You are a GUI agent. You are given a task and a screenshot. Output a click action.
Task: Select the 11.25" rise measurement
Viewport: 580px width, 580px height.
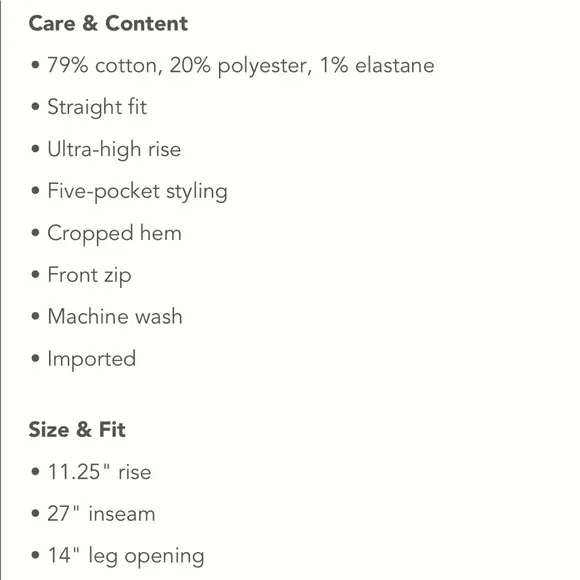100,472
